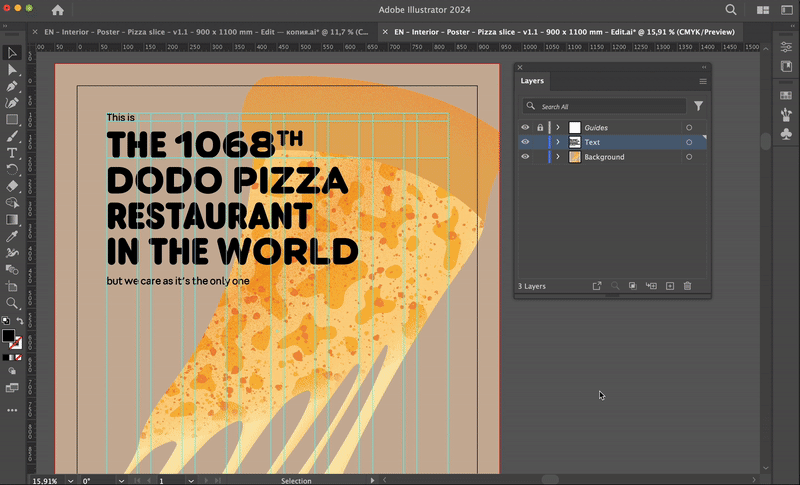
Task: Collapse Layers panel with double-arrow icon
Action: point(704,67)
